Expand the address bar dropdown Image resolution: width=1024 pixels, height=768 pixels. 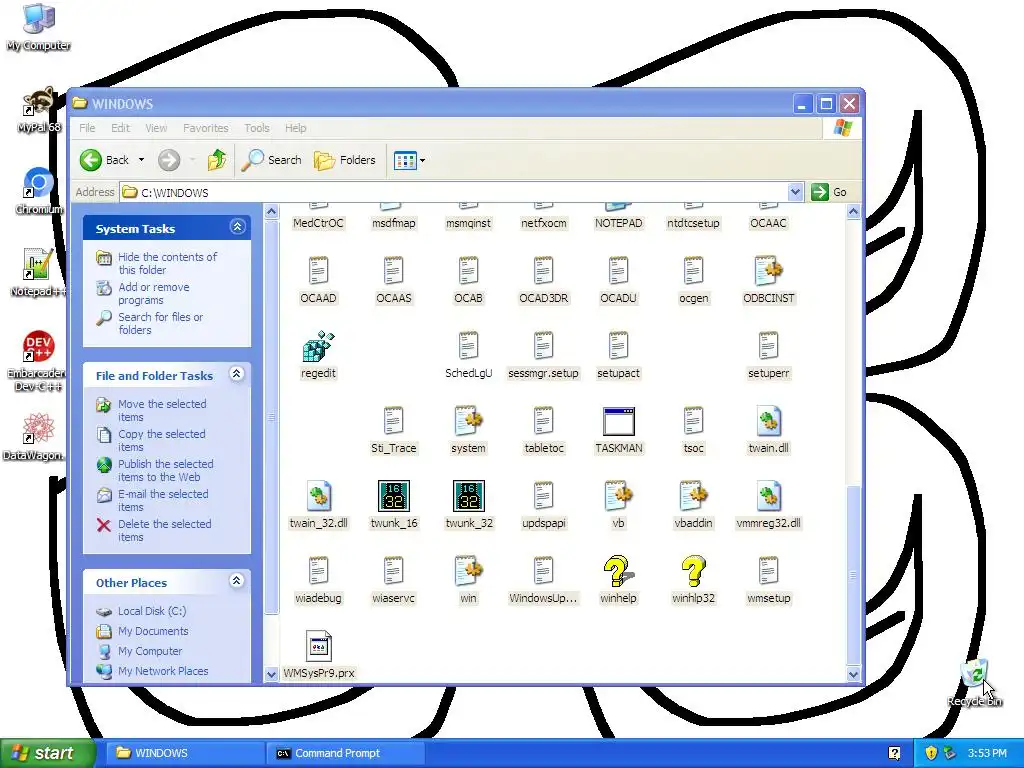(x=795, y=192)
